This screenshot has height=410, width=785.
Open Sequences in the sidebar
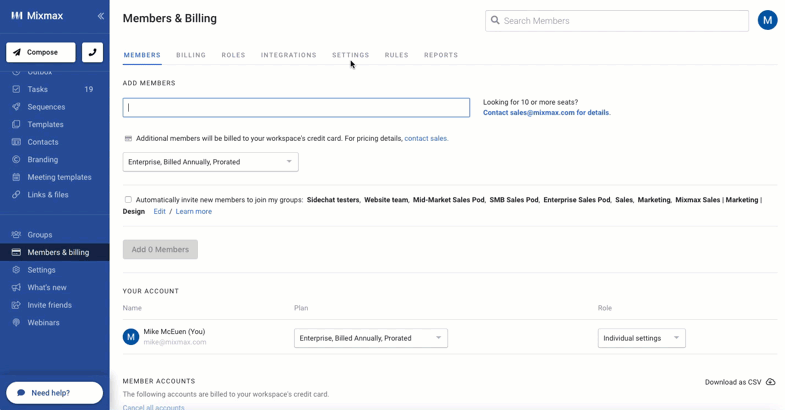pyautogui.click(x=46, y=107)
